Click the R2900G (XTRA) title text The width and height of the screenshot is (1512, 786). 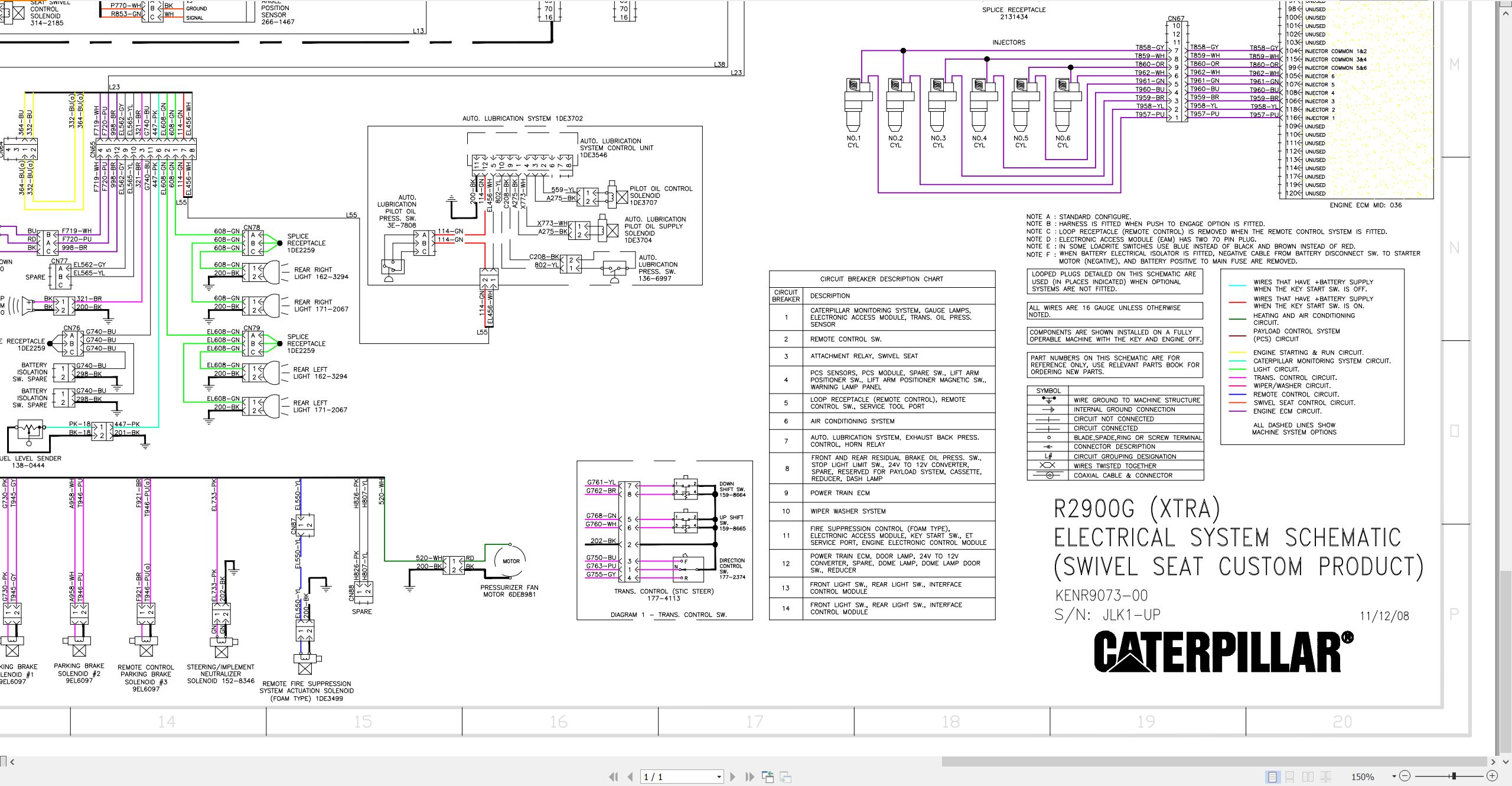pos(1137,509)
